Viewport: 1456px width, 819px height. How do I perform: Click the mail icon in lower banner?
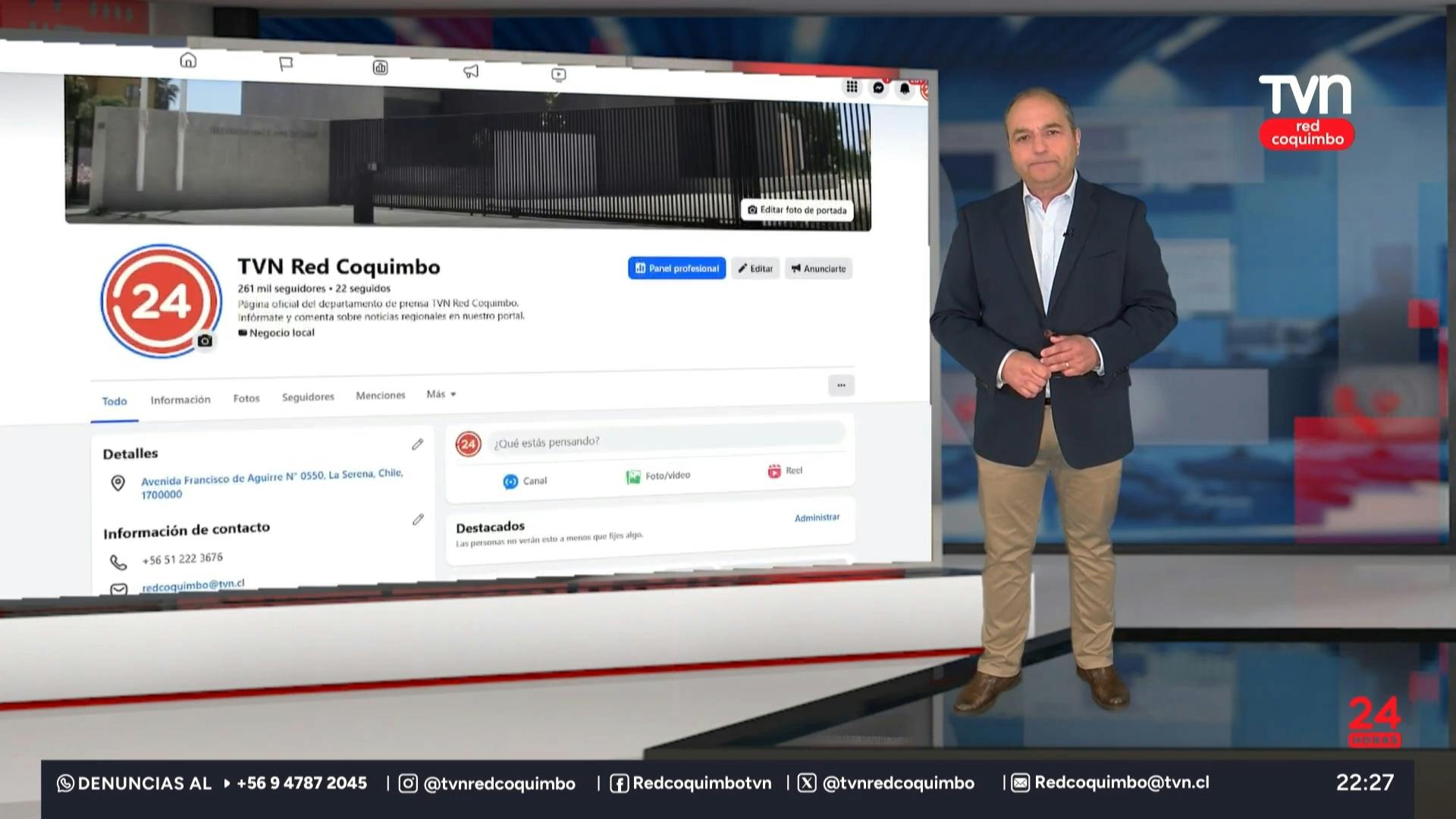(x=1020, y=783)
